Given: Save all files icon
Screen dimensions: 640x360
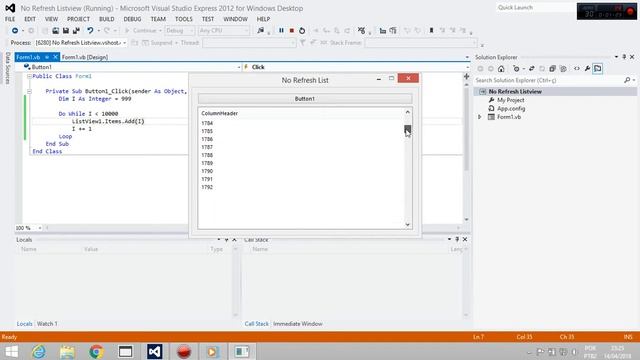Looking at the screenshot, I should (x=76, y=31).
